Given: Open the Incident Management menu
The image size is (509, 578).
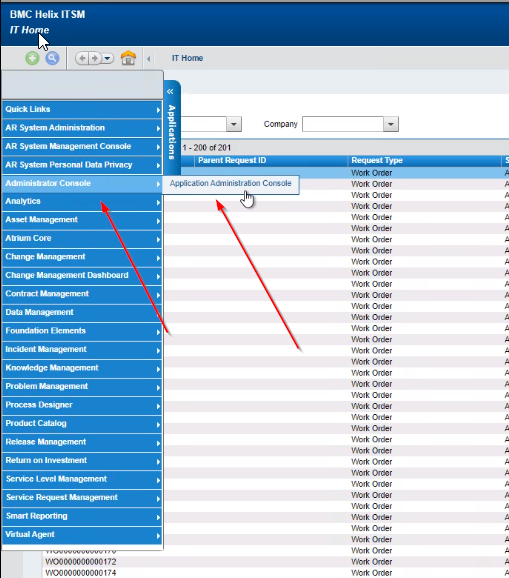Looking at the screenshot, I should pyautogui.click(x=82, y=349).
